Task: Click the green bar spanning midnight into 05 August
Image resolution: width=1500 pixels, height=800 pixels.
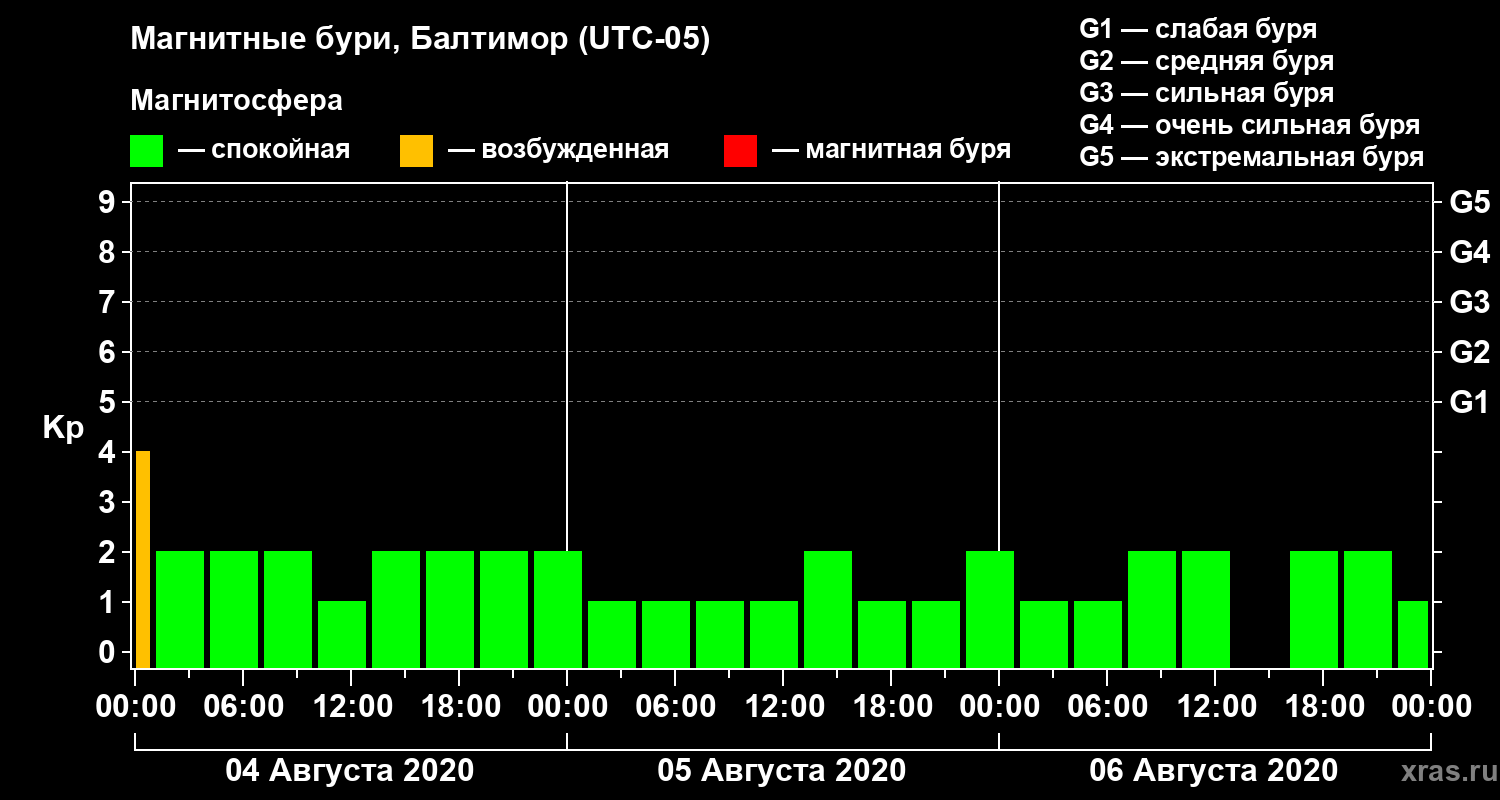Action: pyautogui.click(x=558, y=609)
